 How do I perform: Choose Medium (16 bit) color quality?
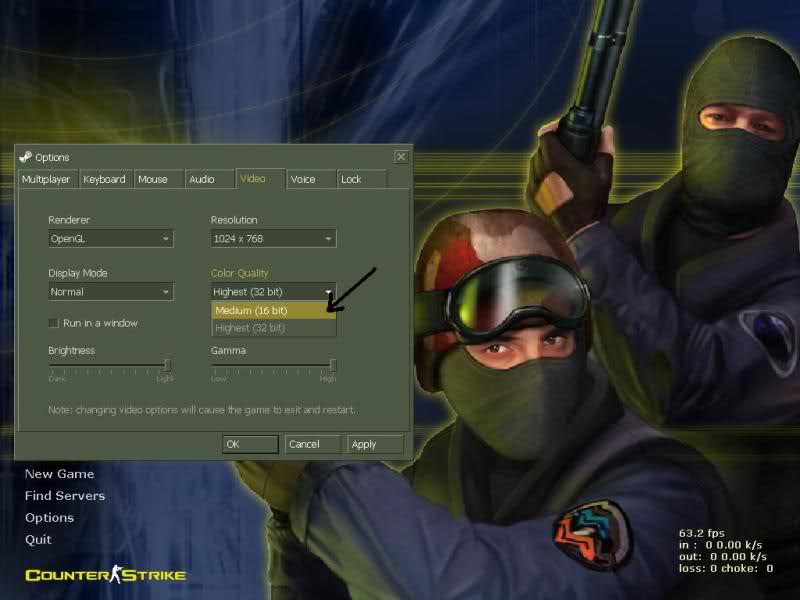point(273,310)
